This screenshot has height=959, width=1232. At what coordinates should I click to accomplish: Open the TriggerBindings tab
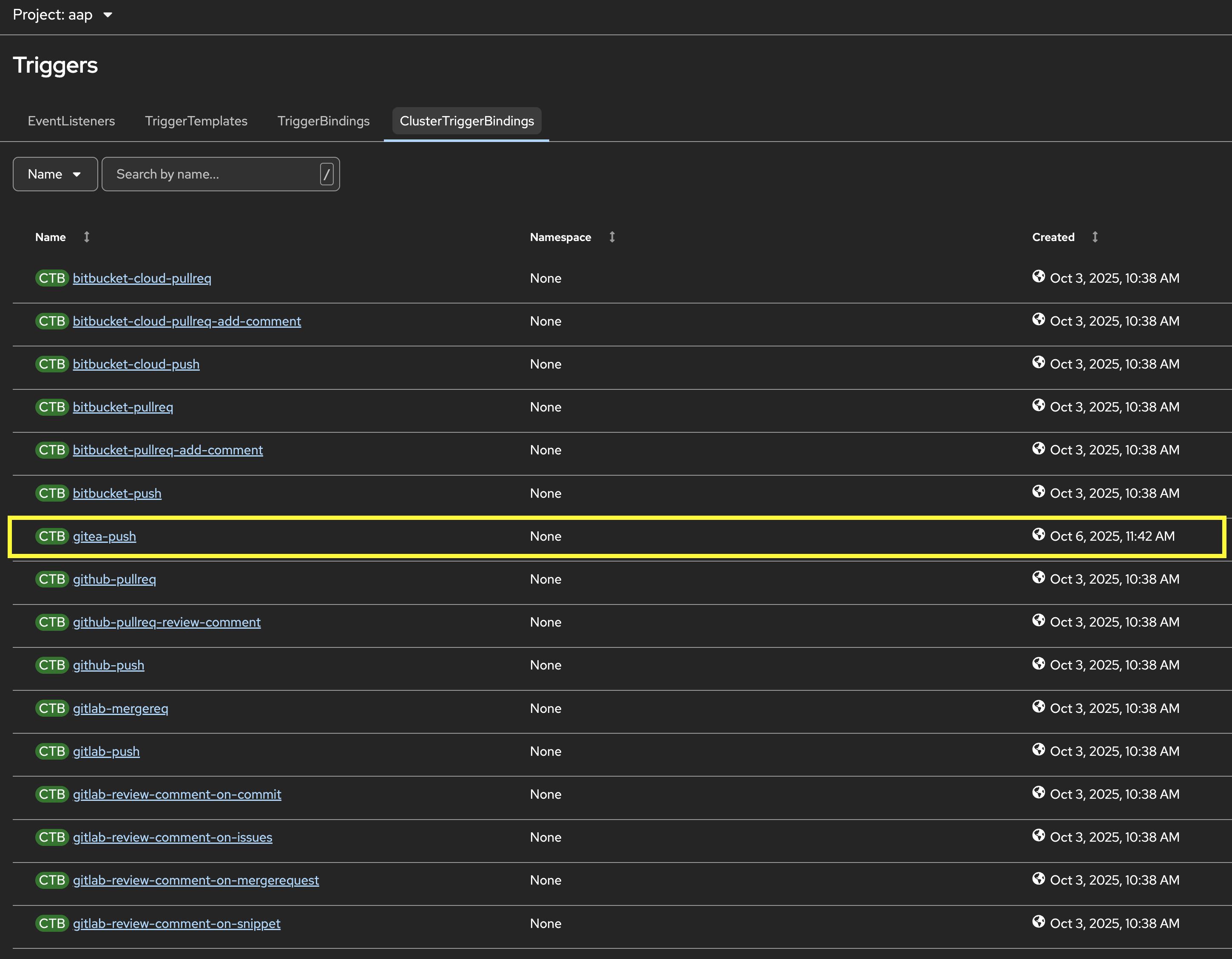[323, 121]
